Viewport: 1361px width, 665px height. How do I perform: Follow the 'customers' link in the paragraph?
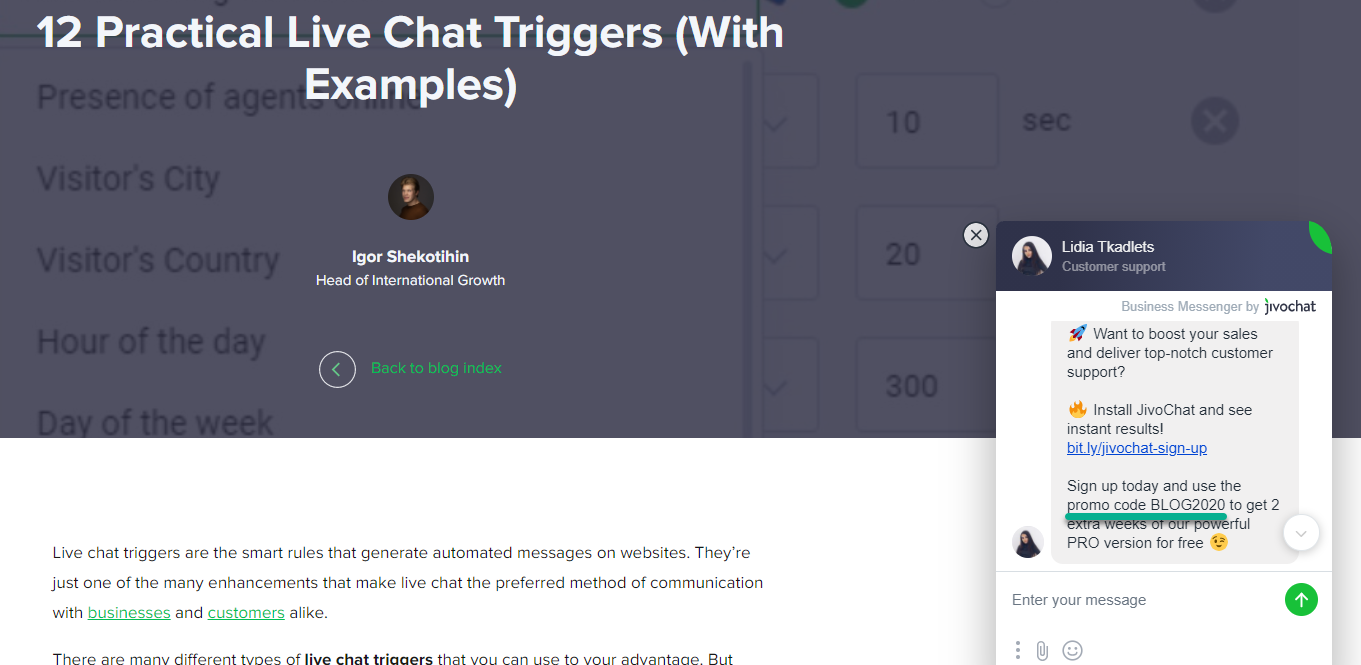246,612
